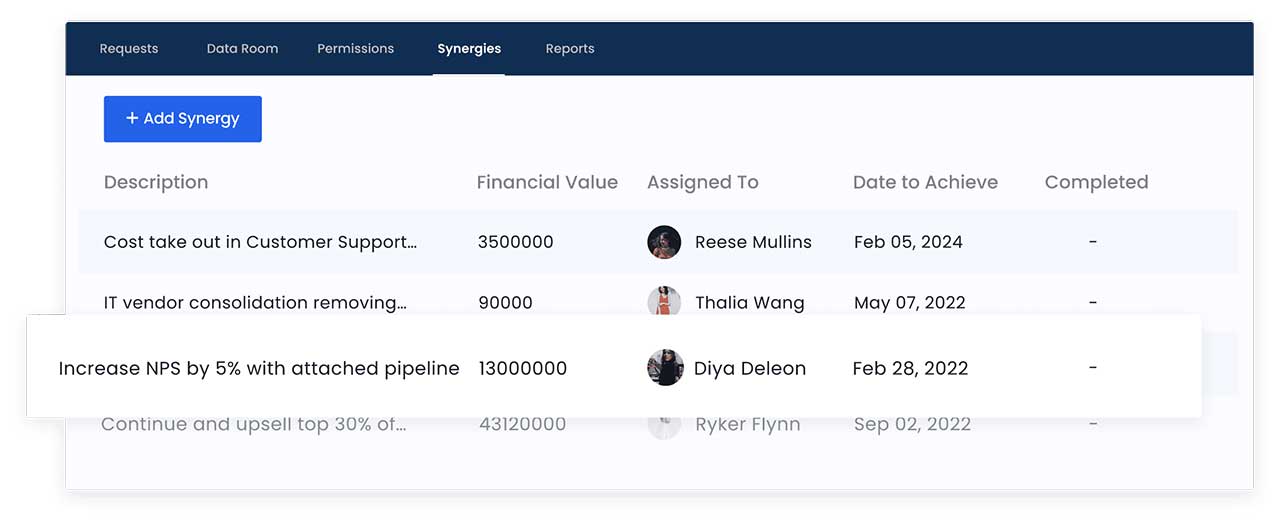Image resolution: width=1280 pixels, height=522 pixels.
Task: Click the Date to Achieve header
Action: pyautogui.click(x=925, y=182)
